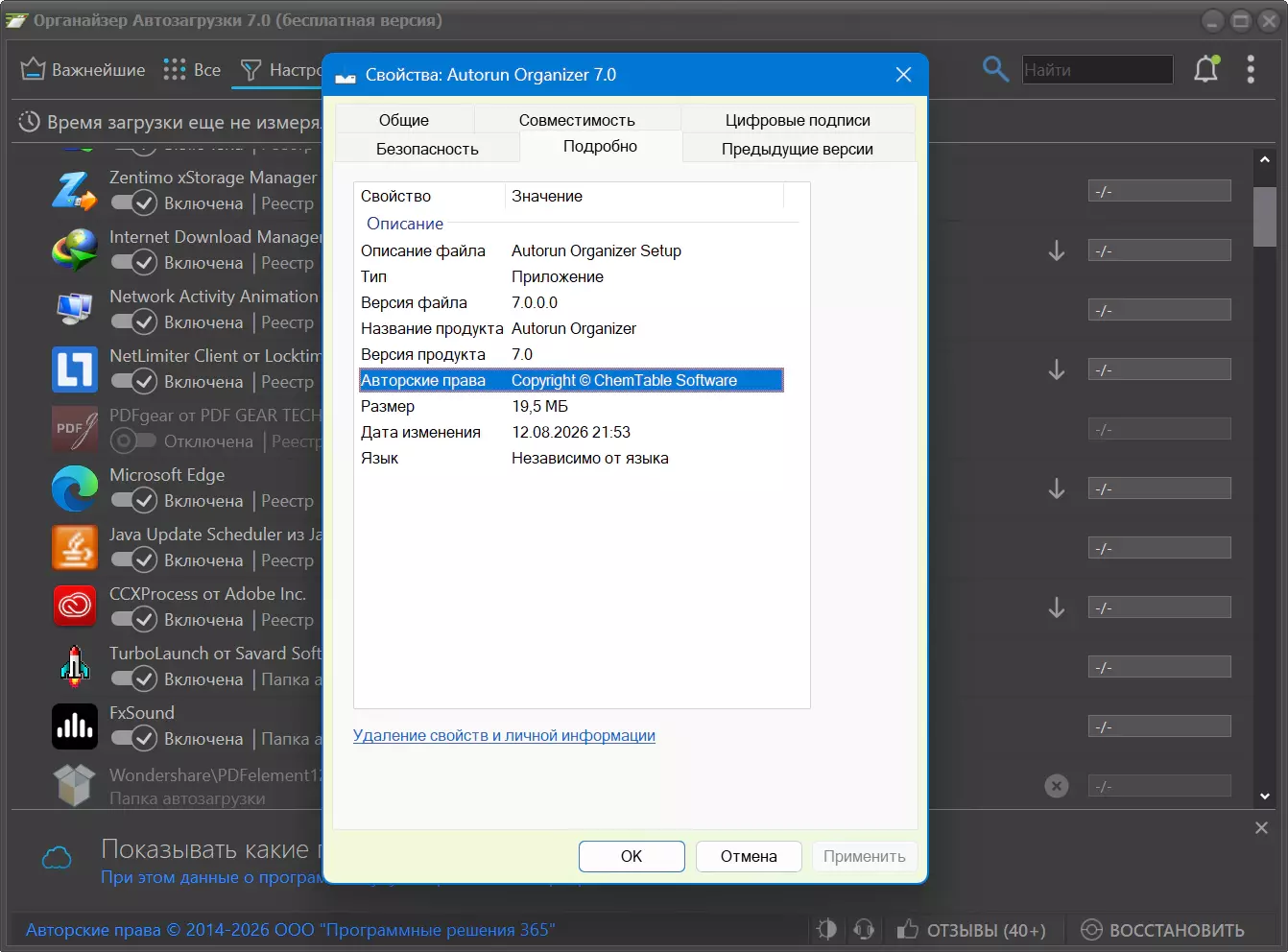The height and width of the screenshot is (952, 1288).
Task: Open notifications with the bell icon
Action: [1206, 69]
